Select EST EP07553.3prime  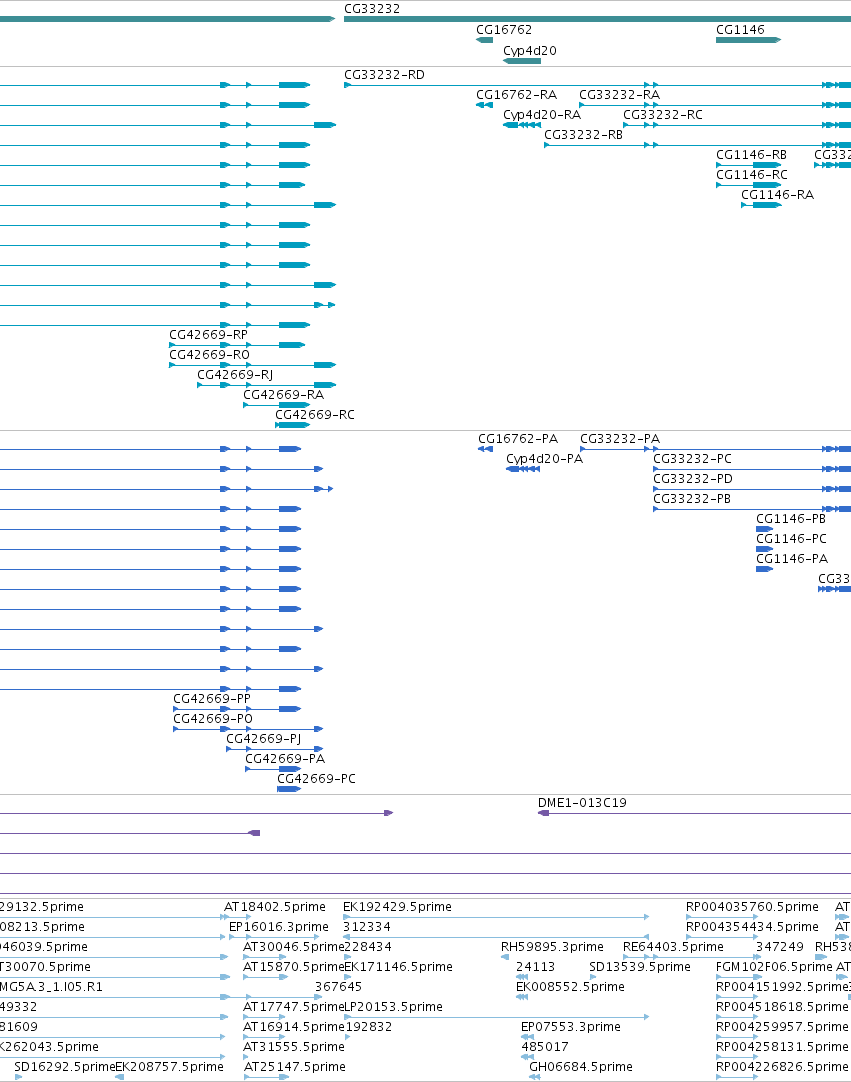tap(571, 1027)
